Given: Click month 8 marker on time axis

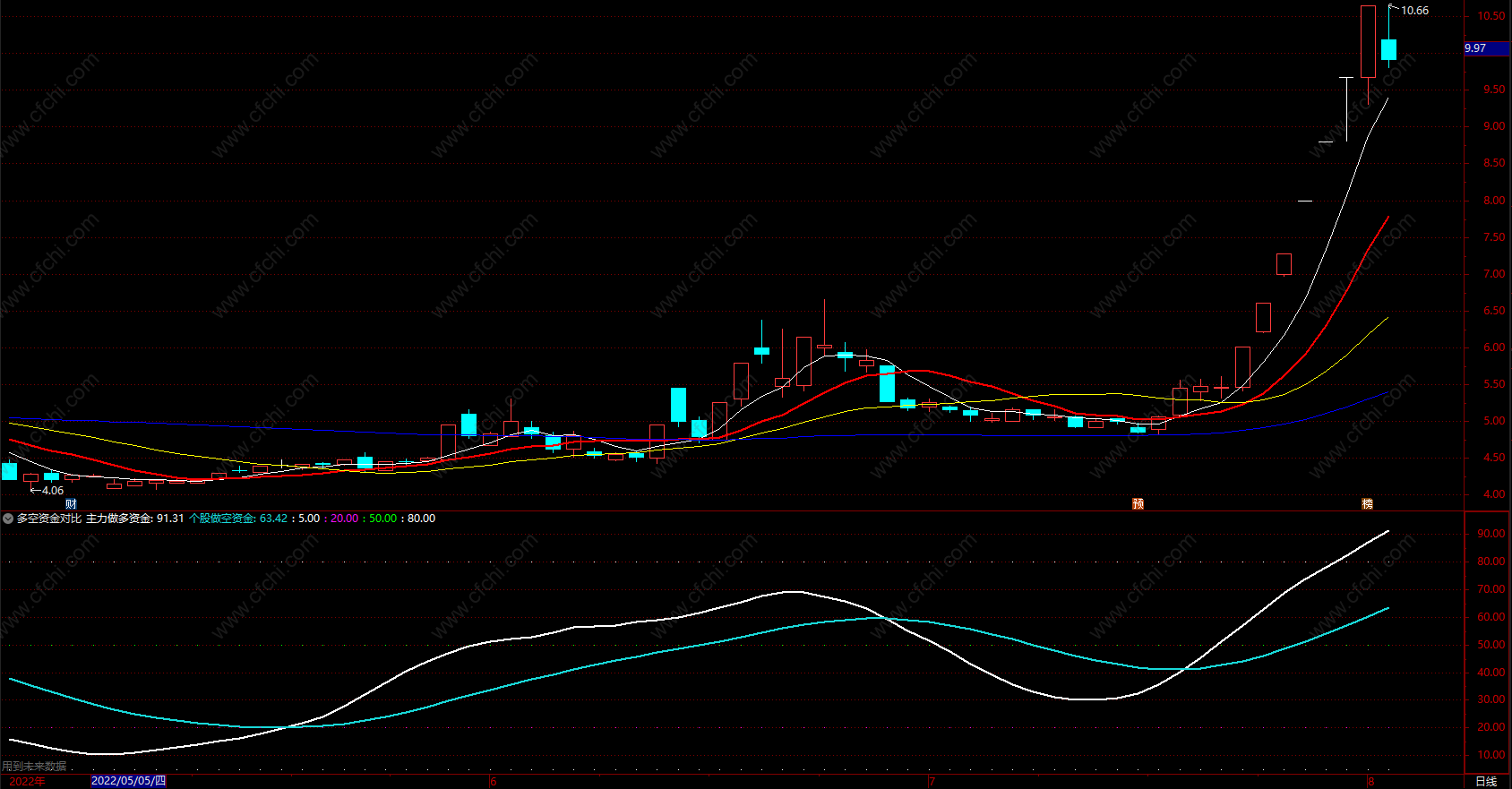Looking at the screenshot, I should tap(1370, 782).
